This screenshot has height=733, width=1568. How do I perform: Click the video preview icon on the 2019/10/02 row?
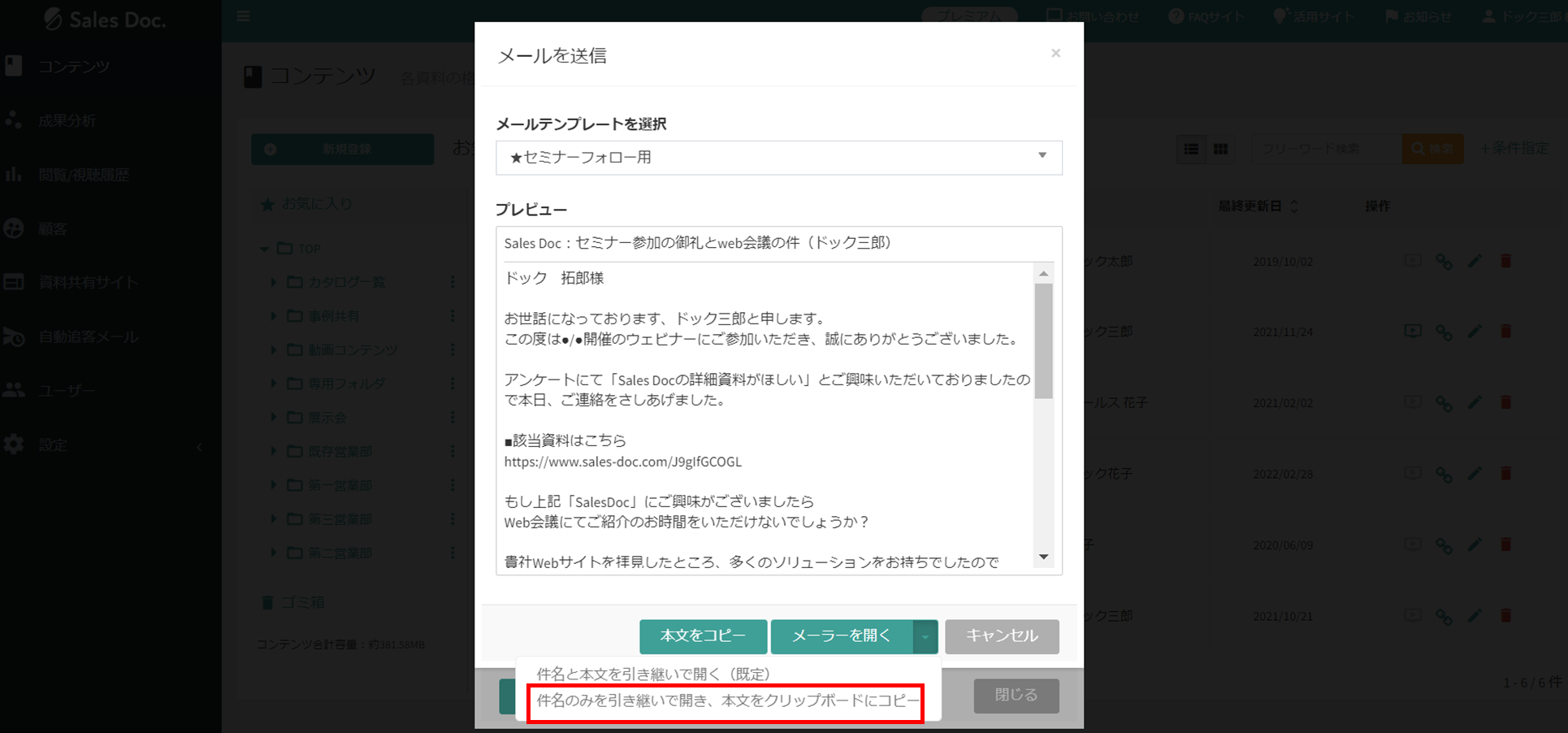[x=1413, y=261]
